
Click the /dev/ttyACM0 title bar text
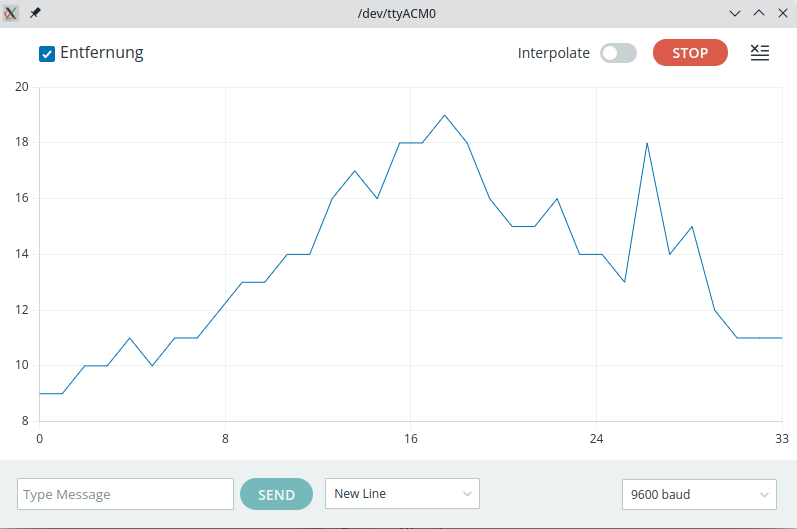(398, 13)
